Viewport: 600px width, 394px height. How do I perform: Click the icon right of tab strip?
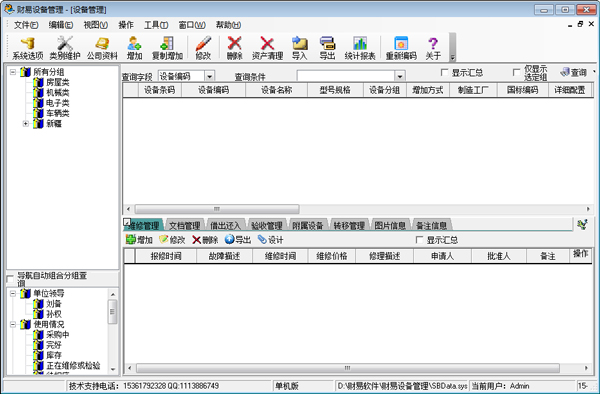click(x=583, y=225)
